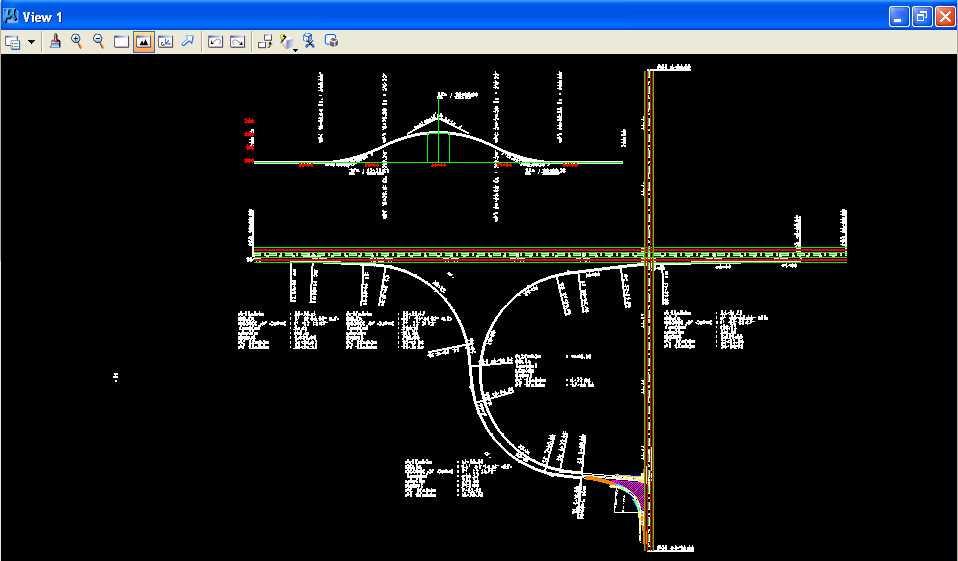
Task: Open the View 1 window system menu icon
Action: click(12, 16)
